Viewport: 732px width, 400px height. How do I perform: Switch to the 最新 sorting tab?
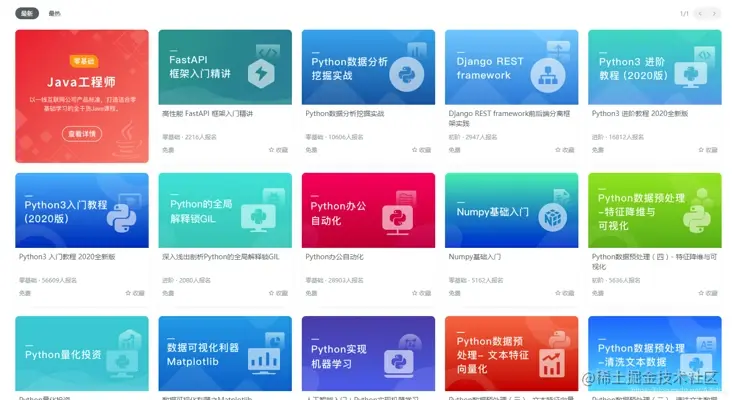[27, 14]
